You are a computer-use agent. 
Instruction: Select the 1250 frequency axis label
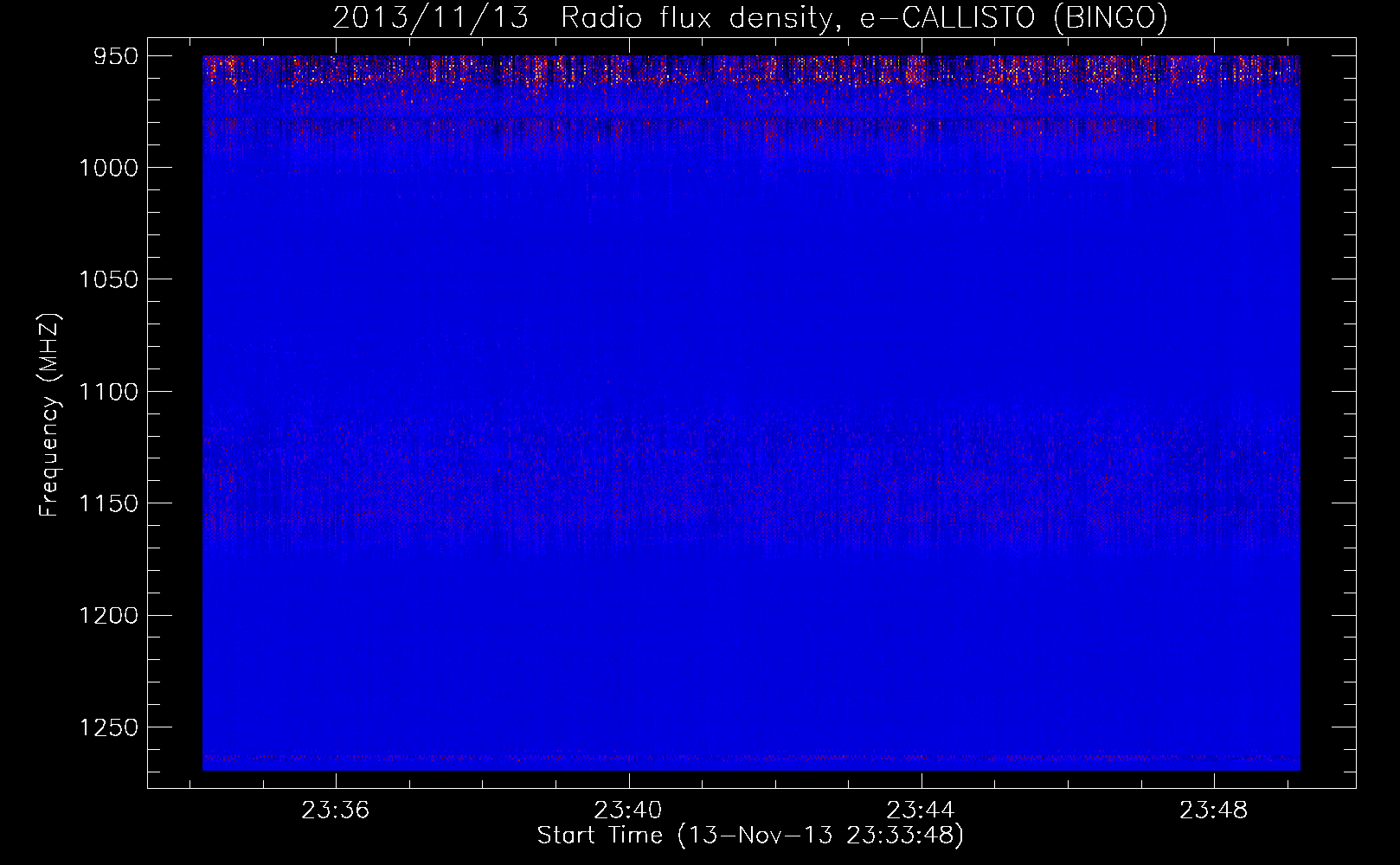tap(108, 727)
